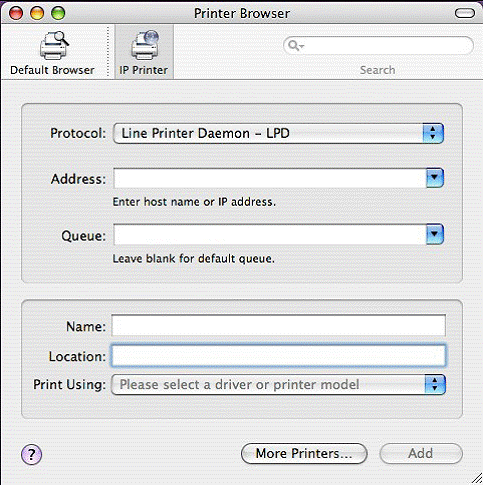The image size is (483, 485).
Task: Zoom window with the green button
Action: 58,13
